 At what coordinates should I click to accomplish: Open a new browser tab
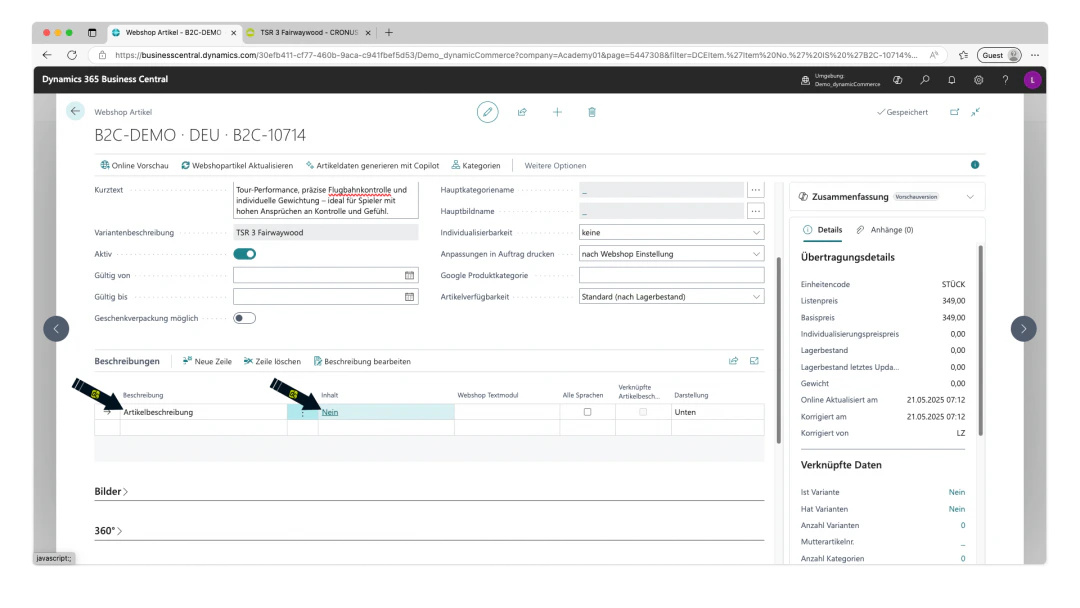389,32
